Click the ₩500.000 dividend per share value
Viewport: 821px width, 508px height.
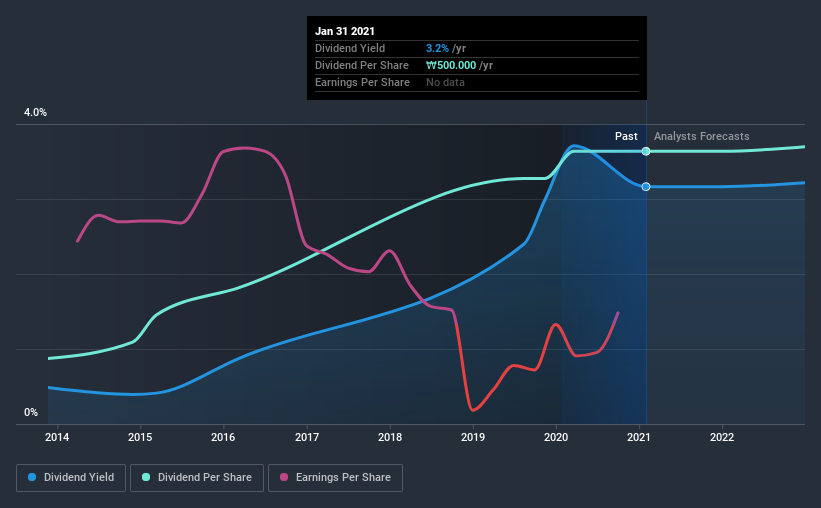(x=451, y=65)
